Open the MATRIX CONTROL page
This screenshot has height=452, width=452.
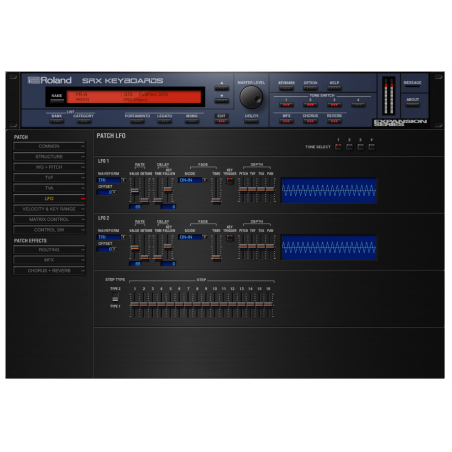click(x=49, y=219)
